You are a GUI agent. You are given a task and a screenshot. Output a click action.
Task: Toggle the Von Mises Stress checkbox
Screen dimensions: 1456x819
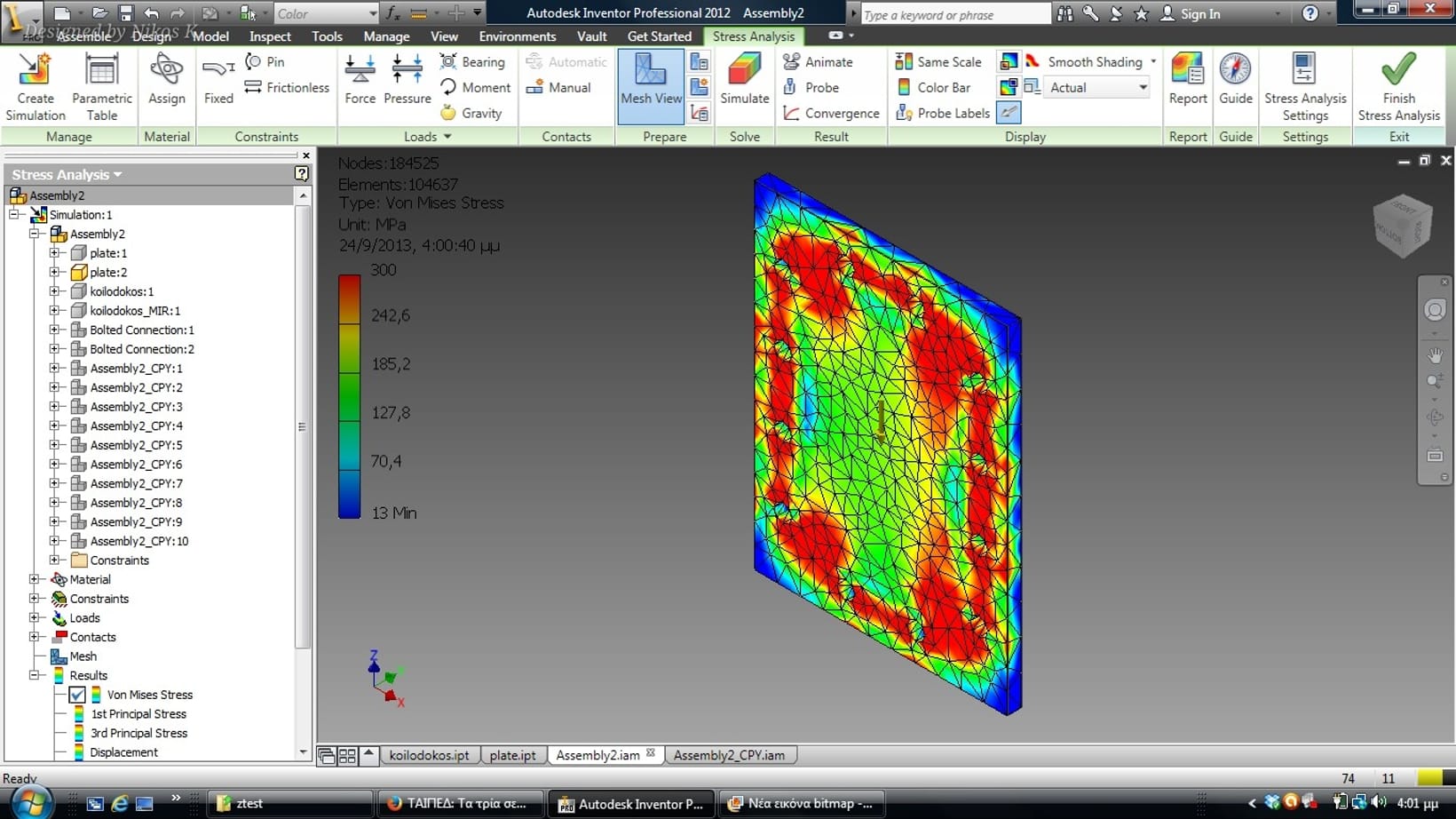pos(77,695)
